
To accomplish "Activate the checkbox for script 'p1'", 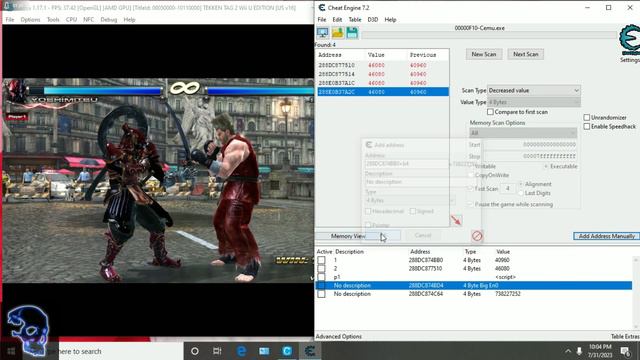I will click(321, 277).
